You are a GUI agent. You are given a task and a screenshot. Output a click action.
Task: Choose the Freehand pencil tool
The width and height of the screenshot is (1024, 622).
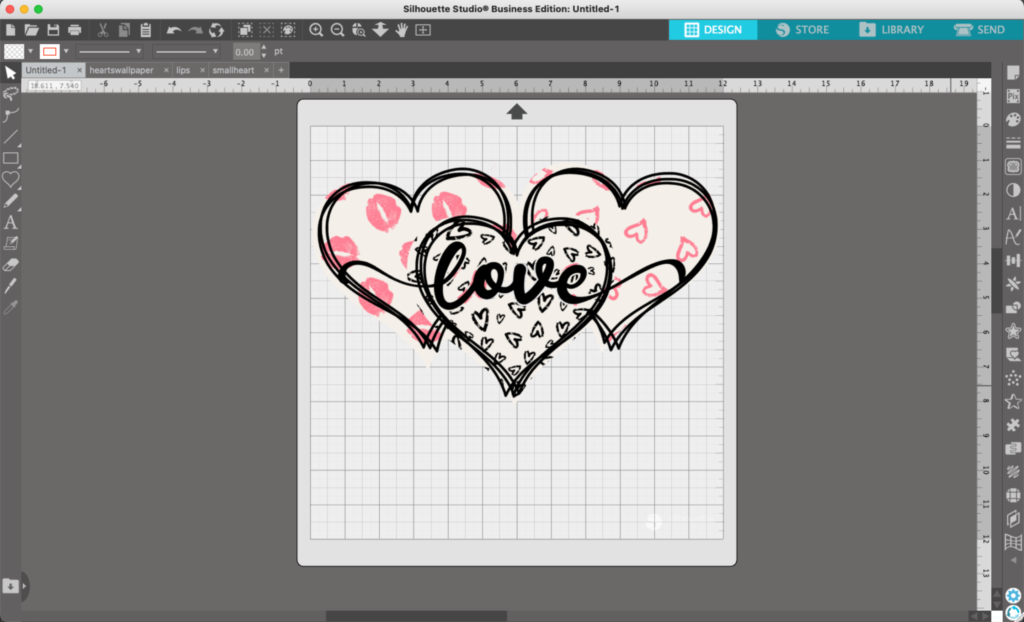(x=10, y=201)
